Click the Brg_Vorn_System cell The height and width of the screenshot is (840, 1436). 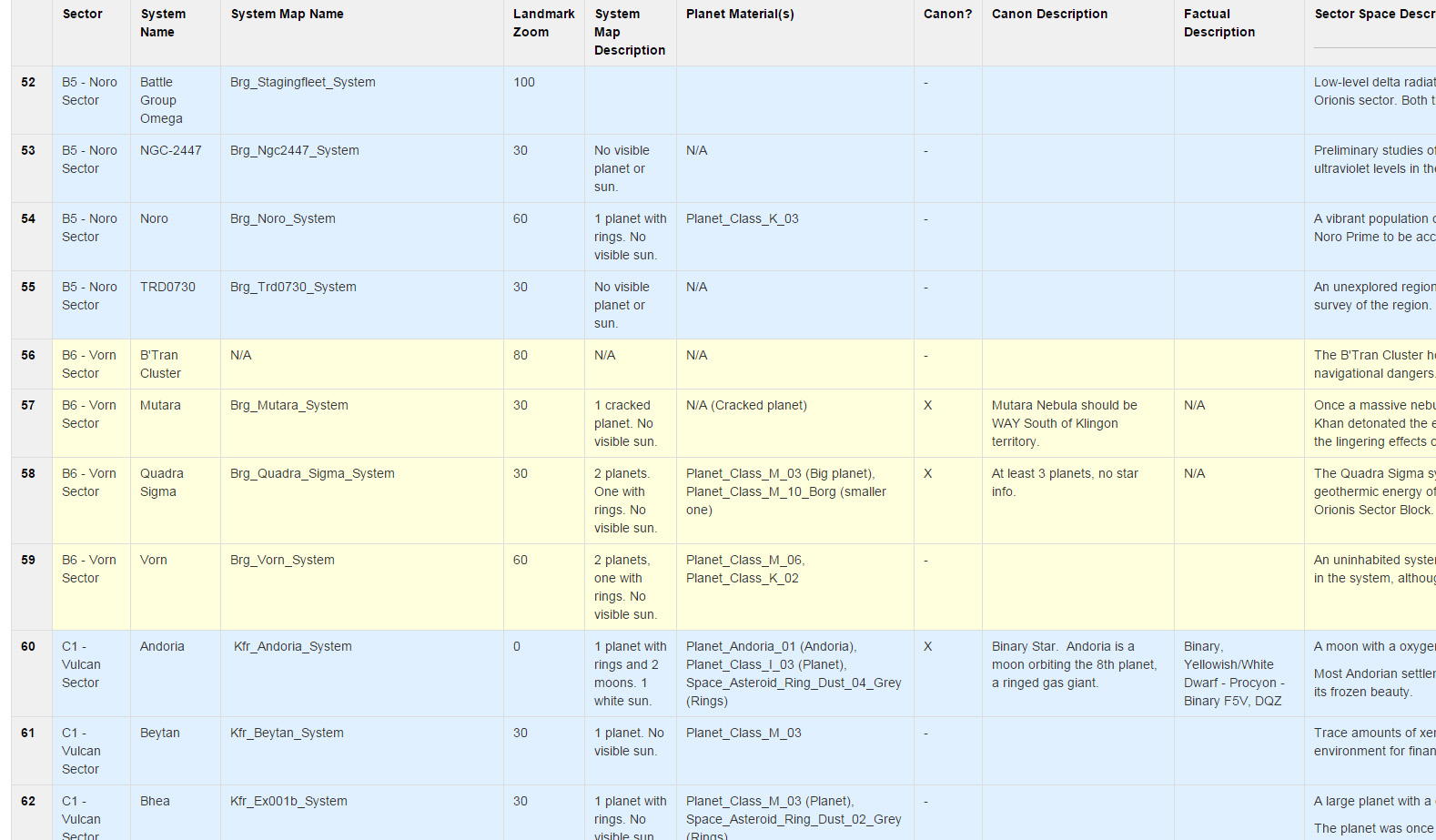(x=362, y=587)
